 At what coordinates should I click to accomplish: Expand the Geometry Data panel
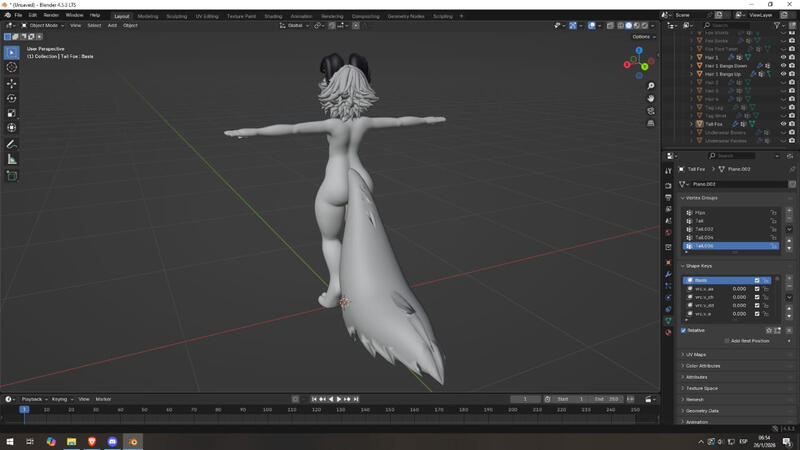(702, 411)
